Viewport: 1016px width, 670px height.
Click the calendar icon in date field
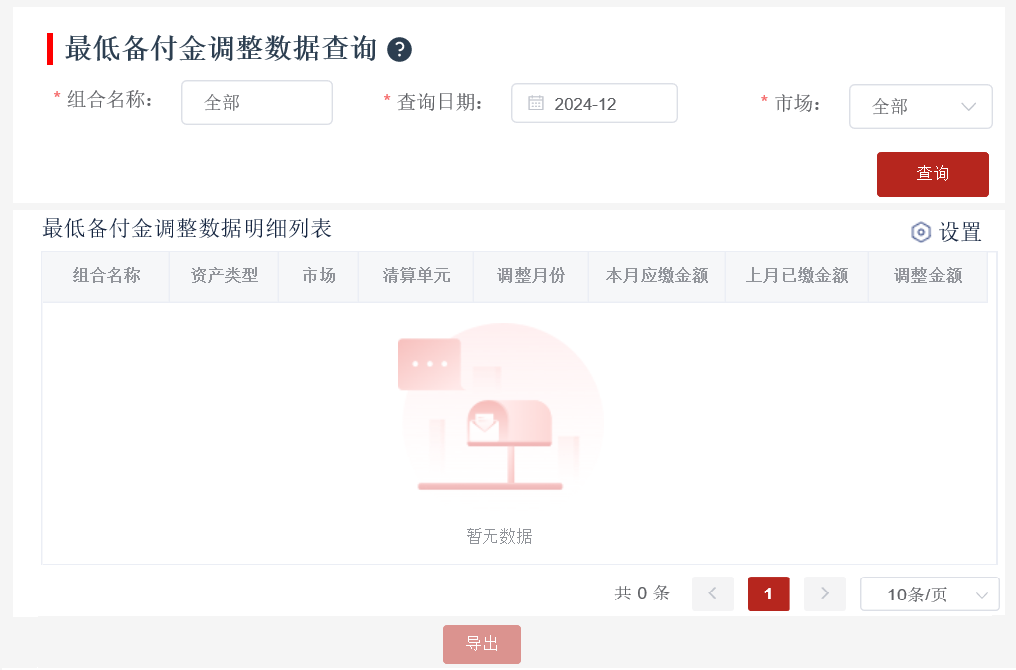tap(536, 103)
